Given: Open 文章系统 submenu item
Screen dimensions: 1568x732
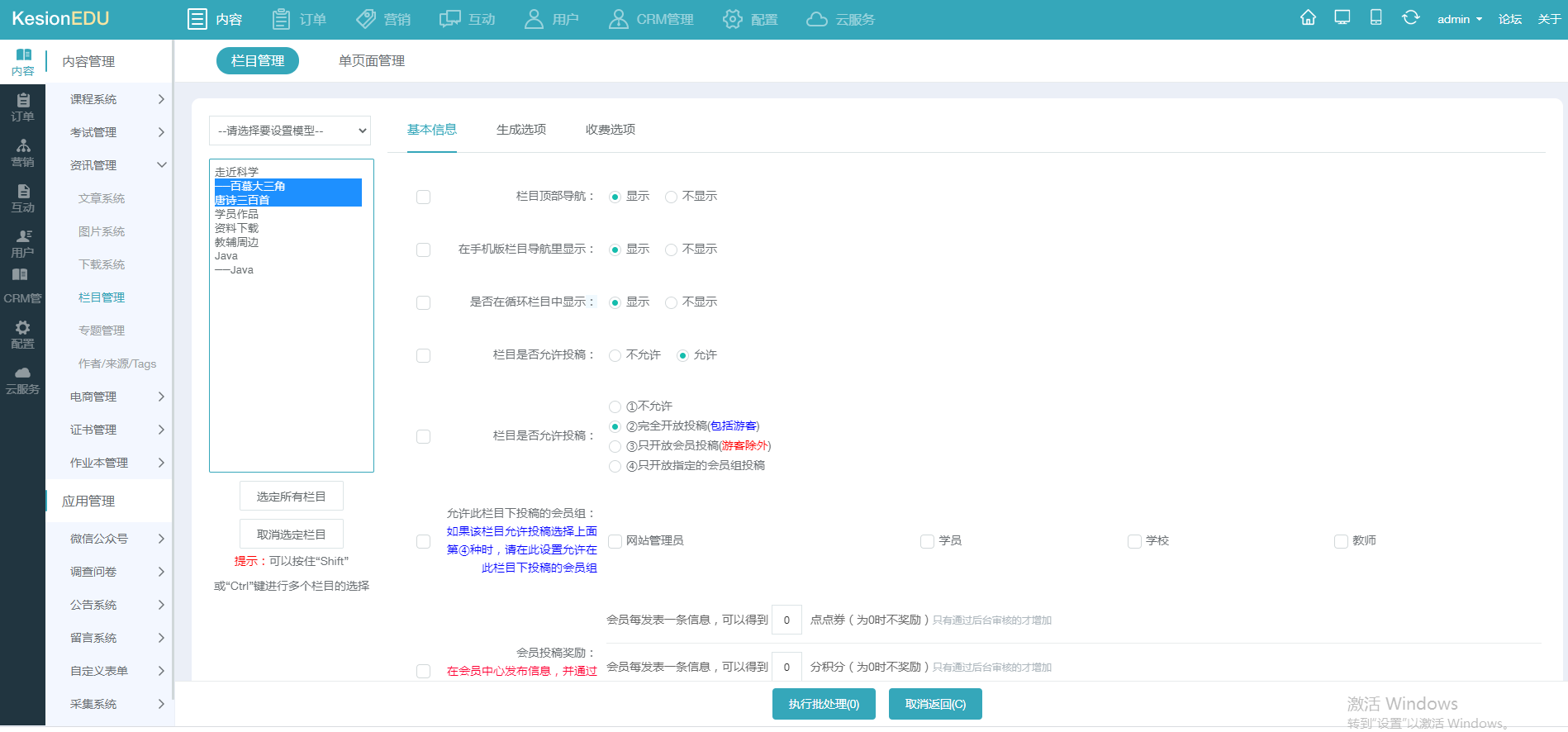Looking at the screenshot, I should pos(102,198).
